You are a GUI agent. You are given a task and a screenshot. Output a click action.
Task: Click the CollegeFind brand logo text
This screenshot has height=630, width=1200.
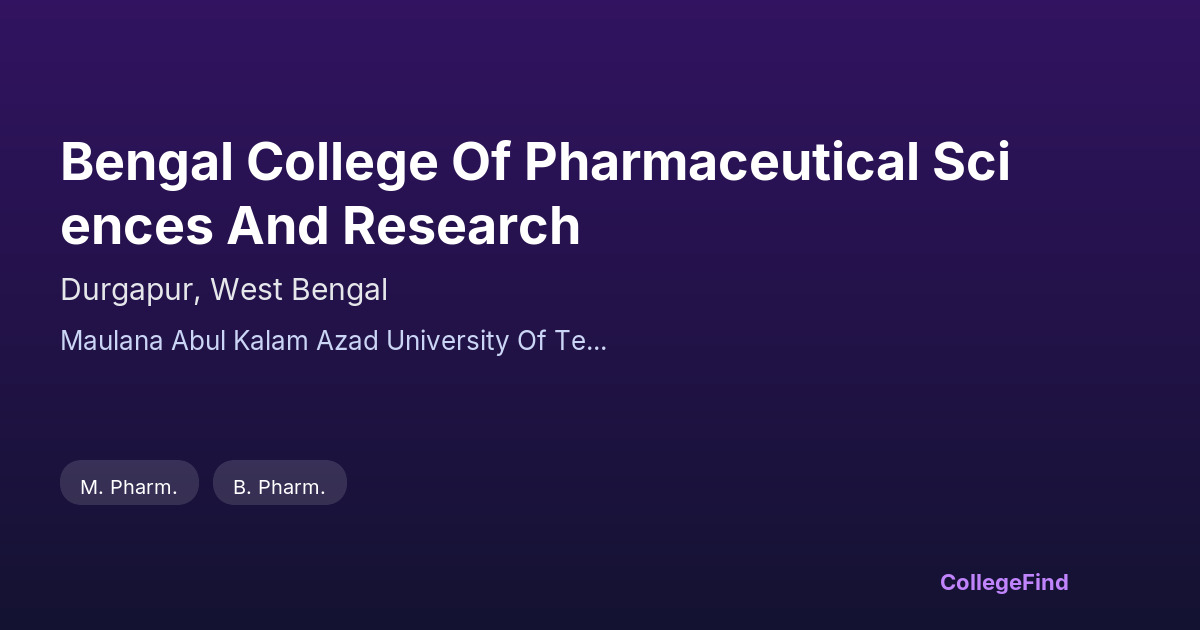point(1004,582)
